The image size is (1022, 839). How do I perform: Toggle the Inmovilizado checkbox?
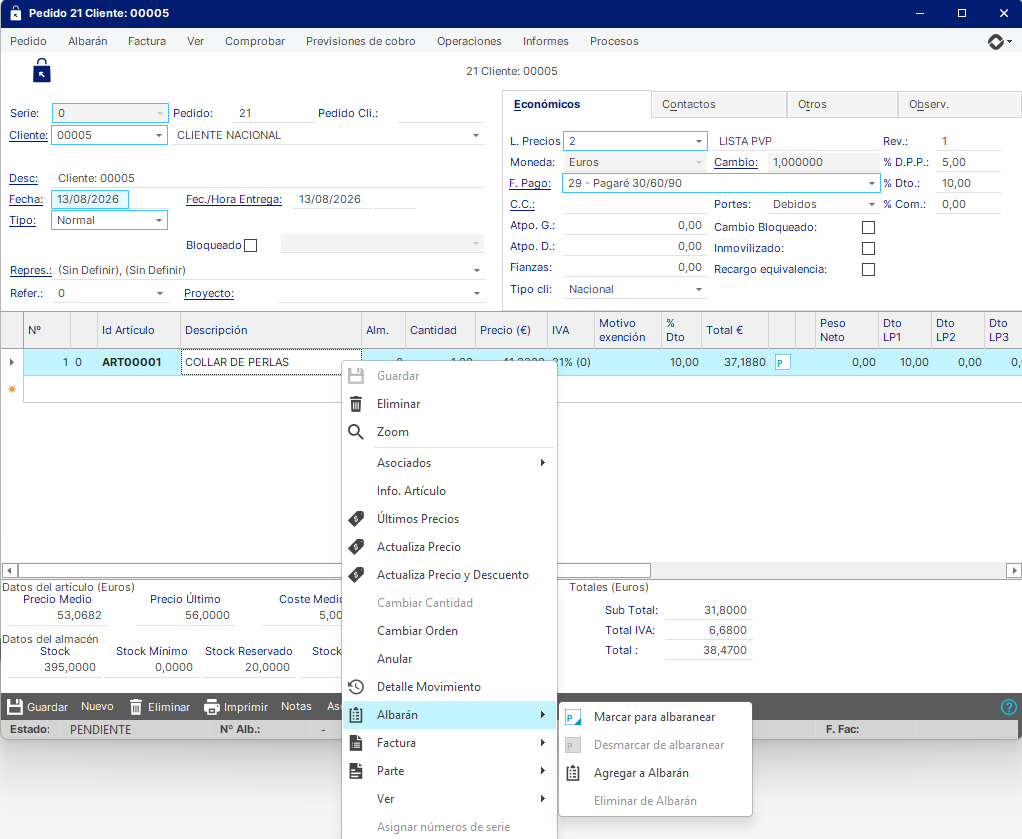tap(868, 248)
